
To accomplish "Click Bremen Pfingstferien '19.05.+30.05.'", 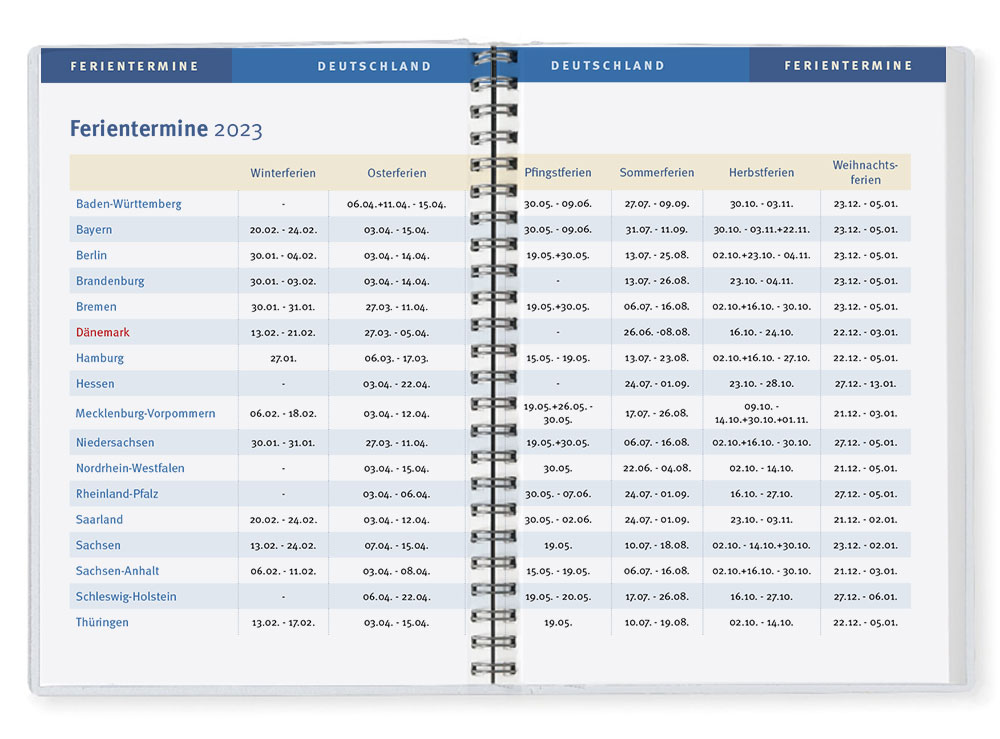I will pyautogui.click(x=557, y=307).
